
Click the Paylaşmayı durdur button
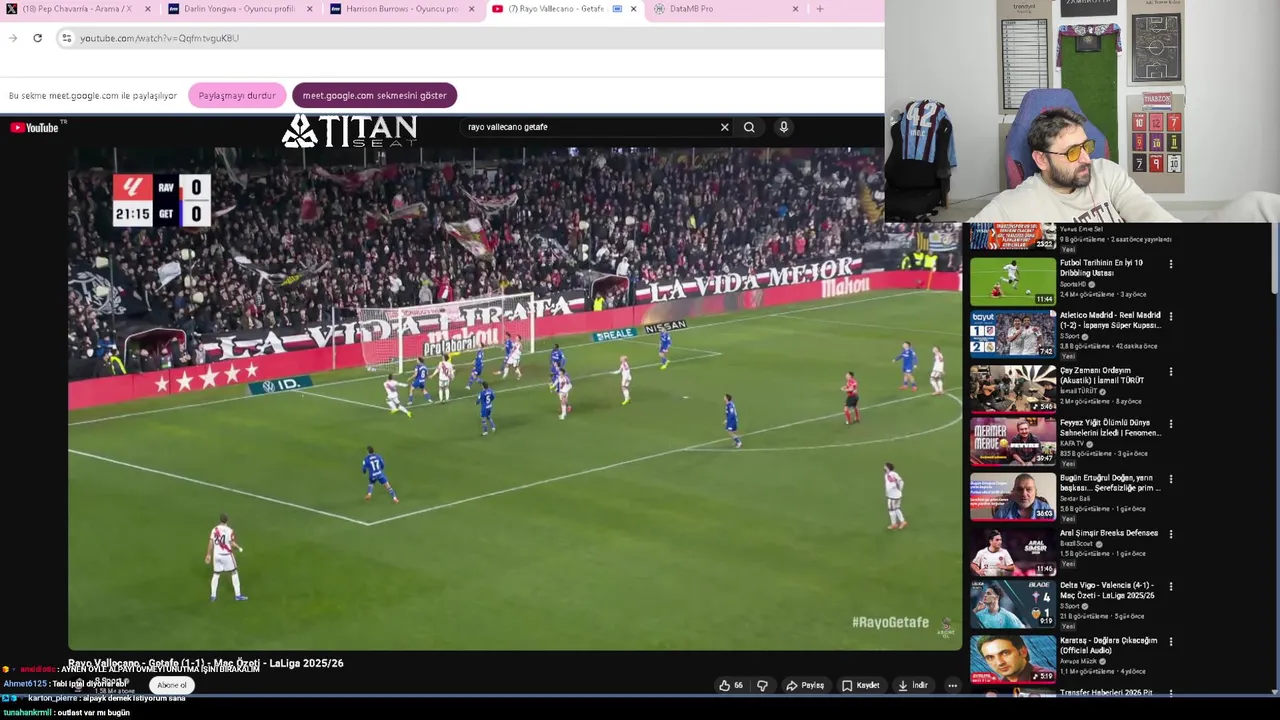coord(237,95)
